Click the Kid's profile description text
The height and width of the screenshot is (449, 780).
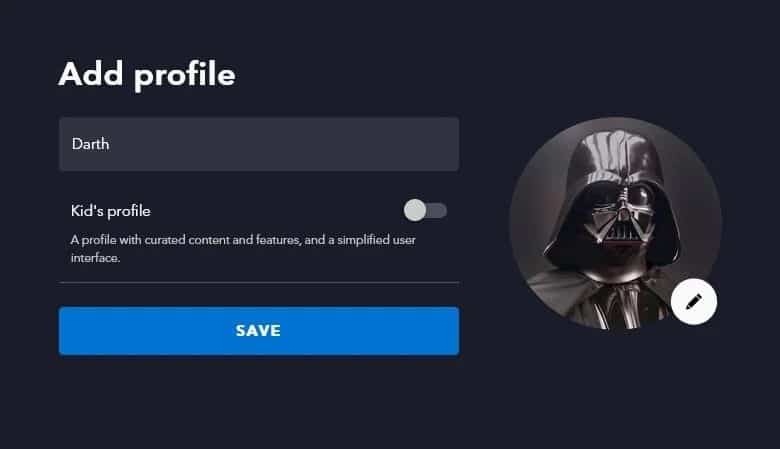click(x=243, y=249)
